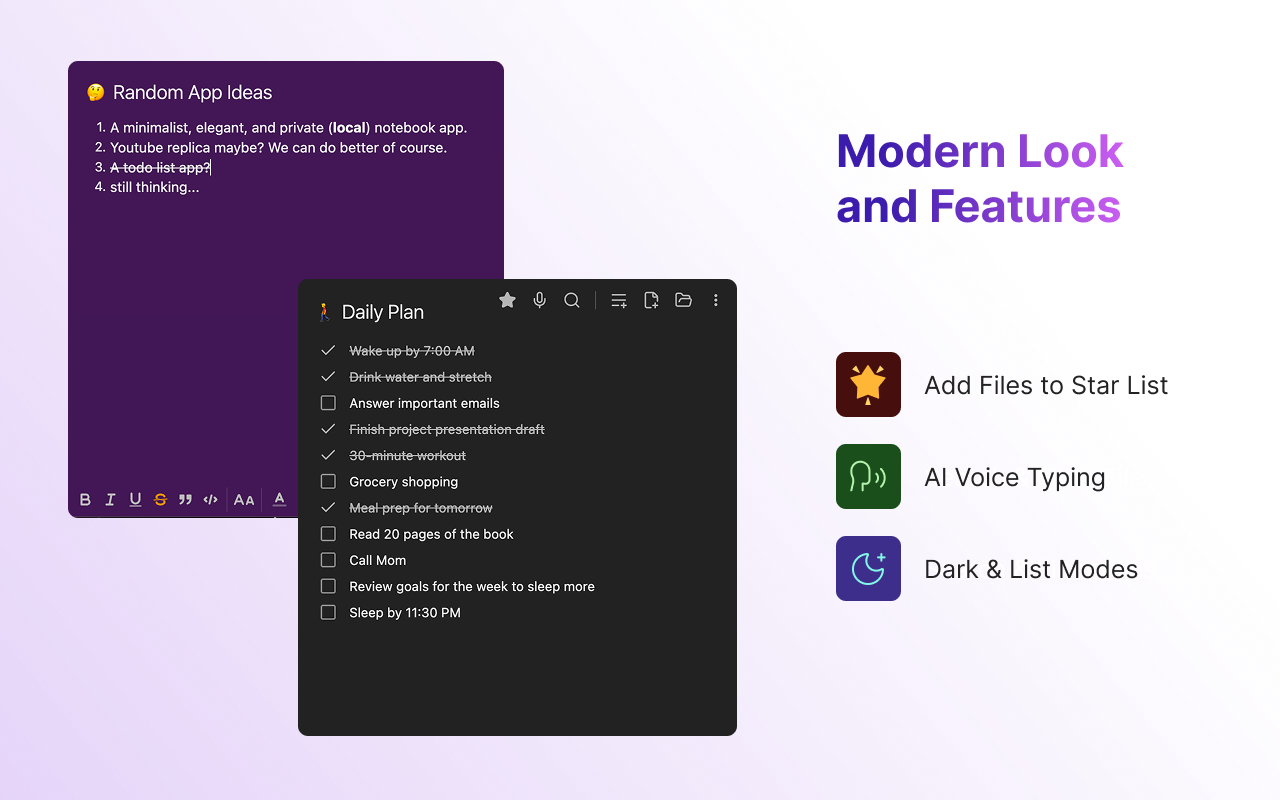Change font size with the AA icon

(244, 500)
